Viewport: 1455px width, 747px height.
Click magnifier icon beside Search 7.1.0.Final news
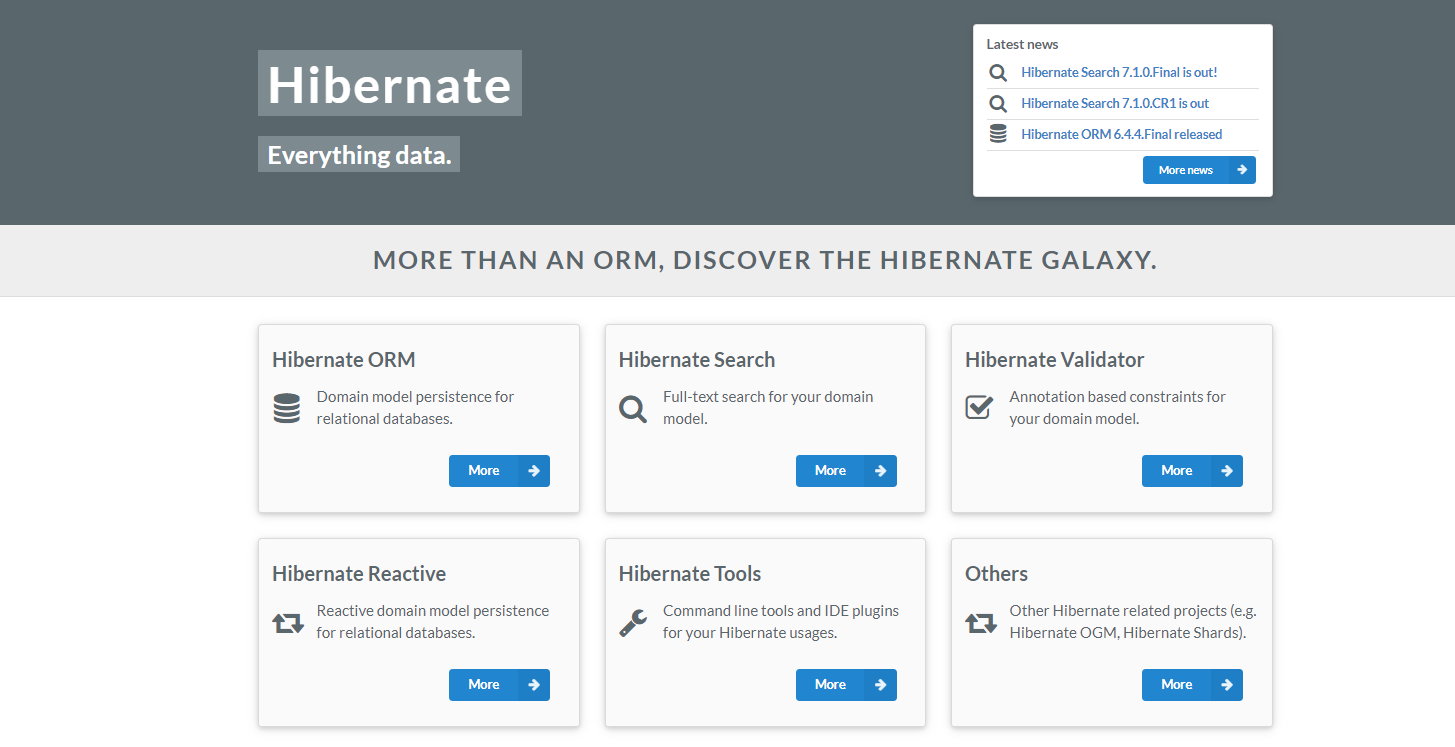tap(998, 73)
